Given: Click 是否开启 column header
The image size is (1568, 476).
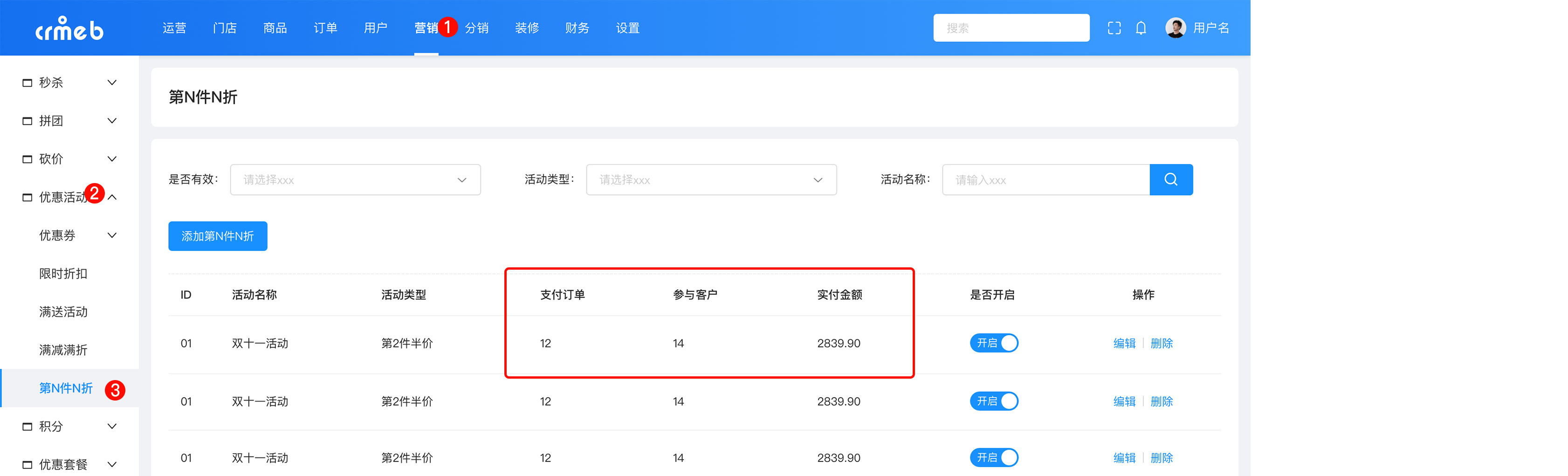Looking at the screenshot, I should [992, 295].
